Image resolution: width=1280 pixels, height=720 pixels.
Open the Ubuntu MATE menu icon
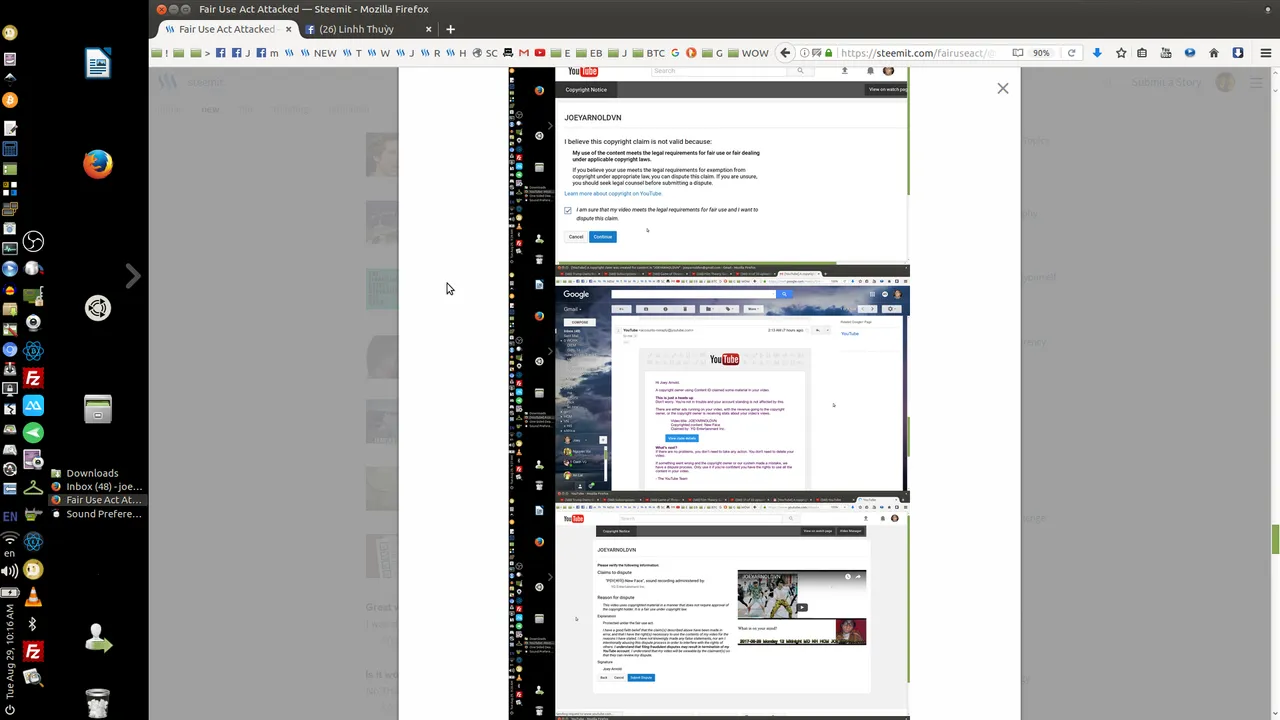pos(98,308)
